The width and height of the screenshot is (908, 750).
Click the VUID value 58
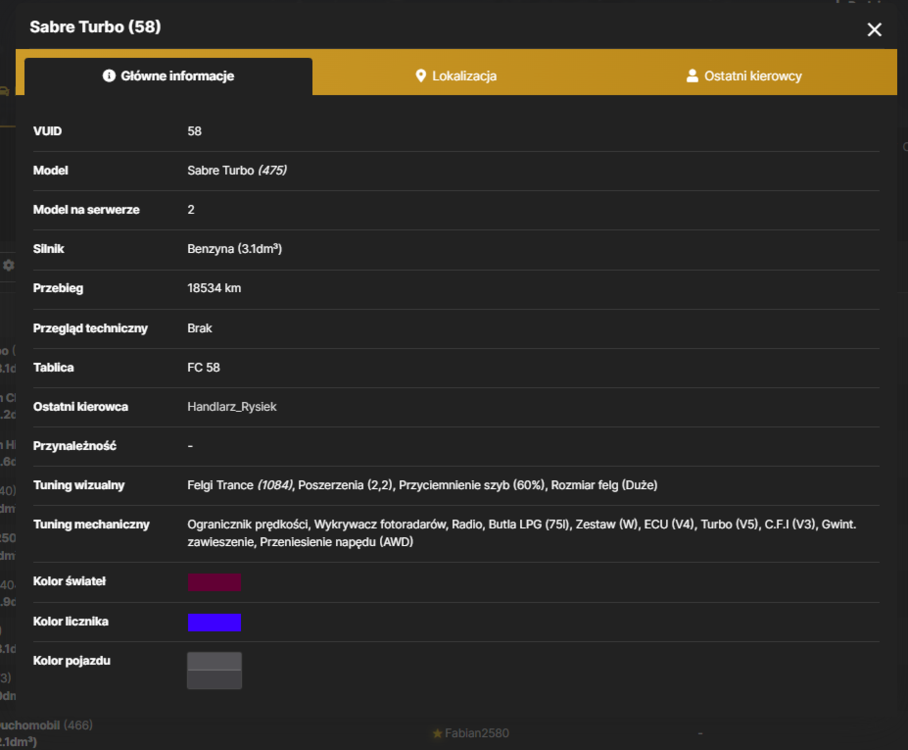point(194,131)
